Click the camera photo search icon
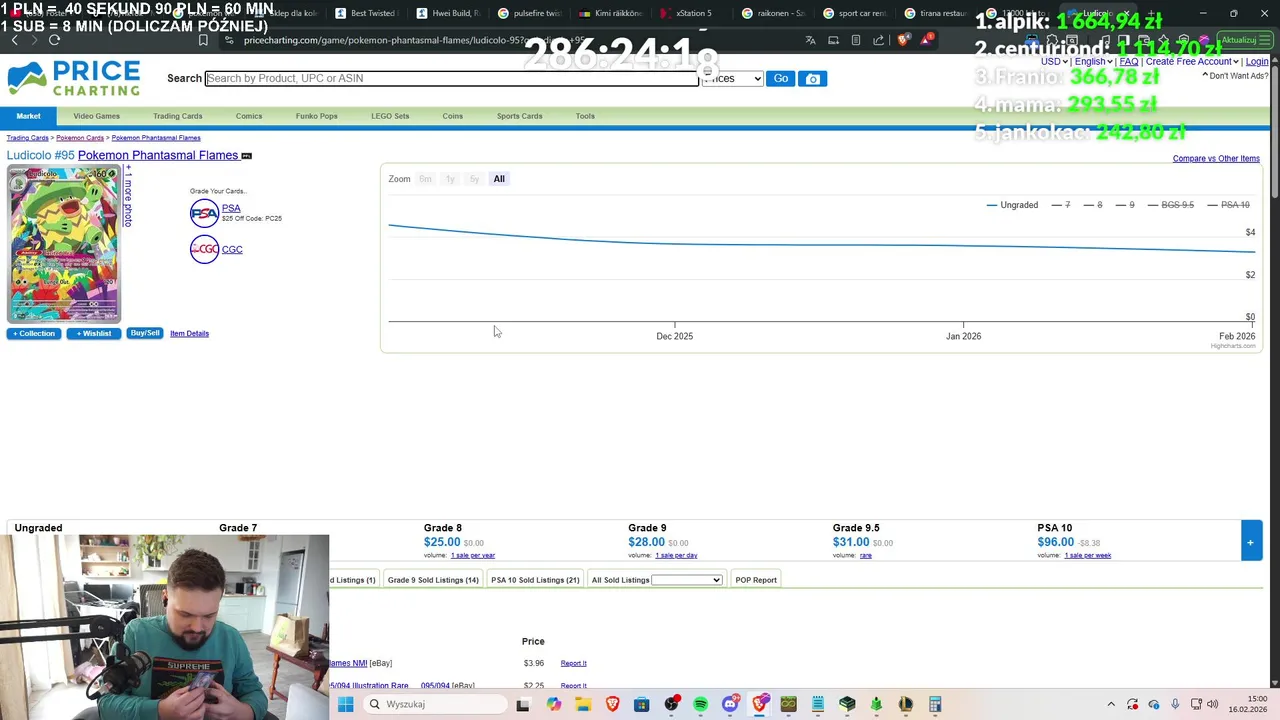 click(812, 78)
